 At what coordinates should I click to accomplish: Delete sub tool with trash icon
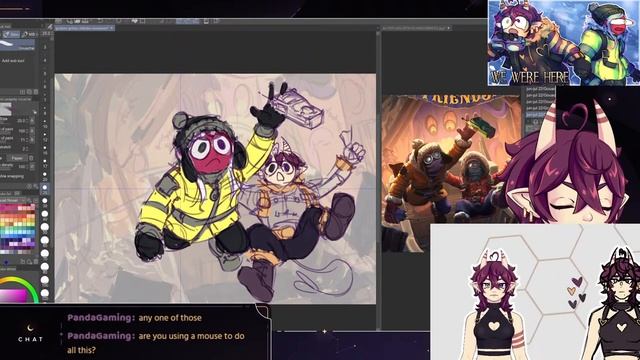pyautogui.click(x=36, y=92)
